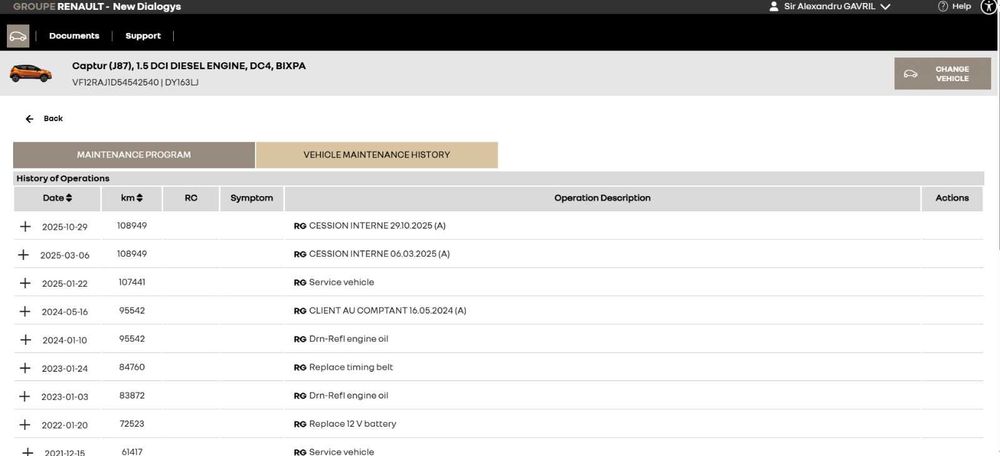1000x456 pixels.
Task: Click the VIN VF12RAJ1D54542540 text
Action: point(115,82)
